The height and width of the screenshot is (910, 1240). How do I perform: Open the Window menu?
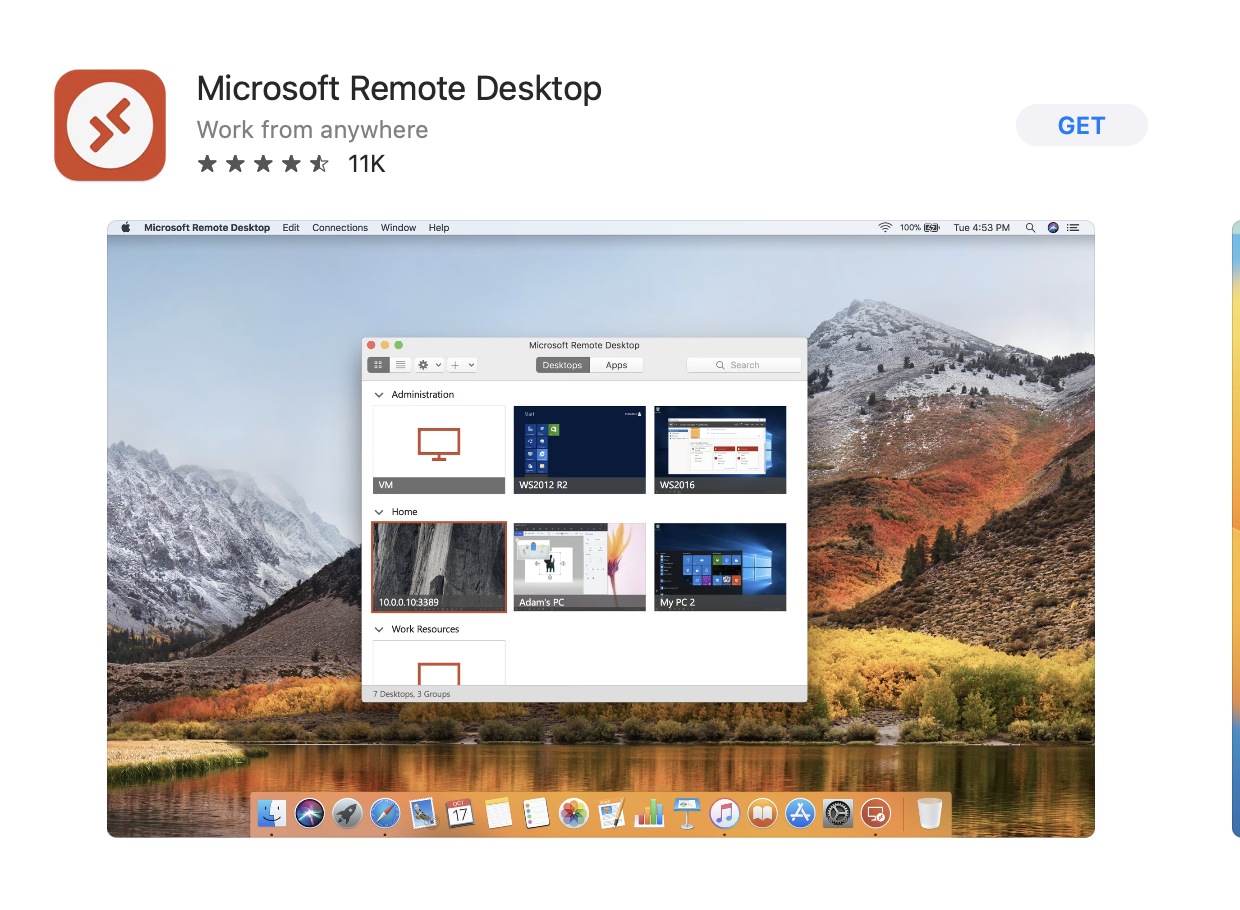(398, 228)
